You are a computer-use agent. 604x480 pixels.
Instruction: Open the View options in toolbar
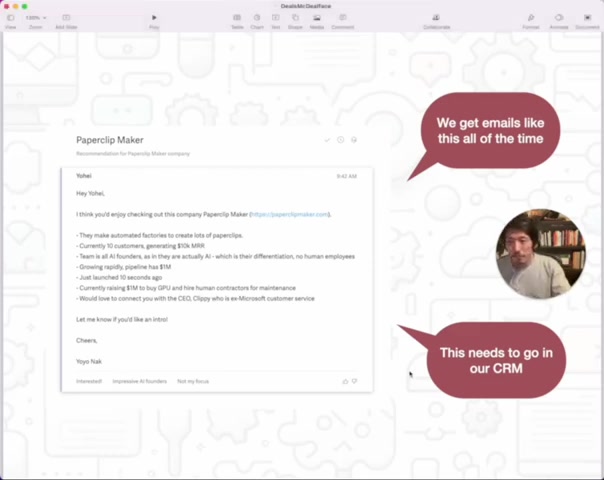click(x=10, y=21)
